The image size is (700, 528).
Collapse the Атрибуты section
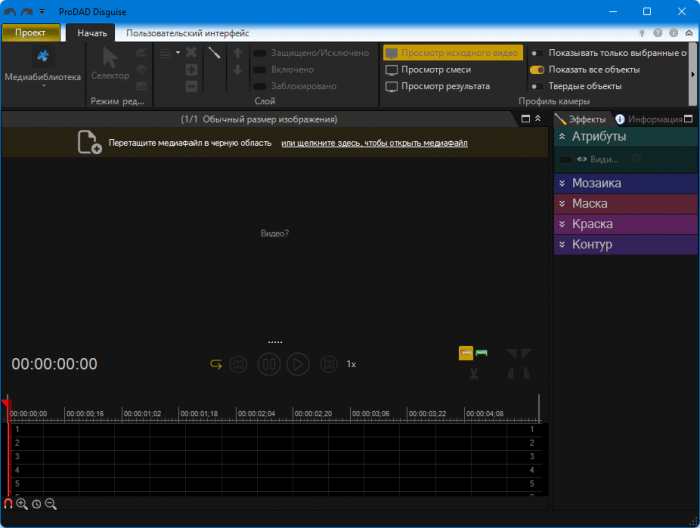tap(562, 136)
